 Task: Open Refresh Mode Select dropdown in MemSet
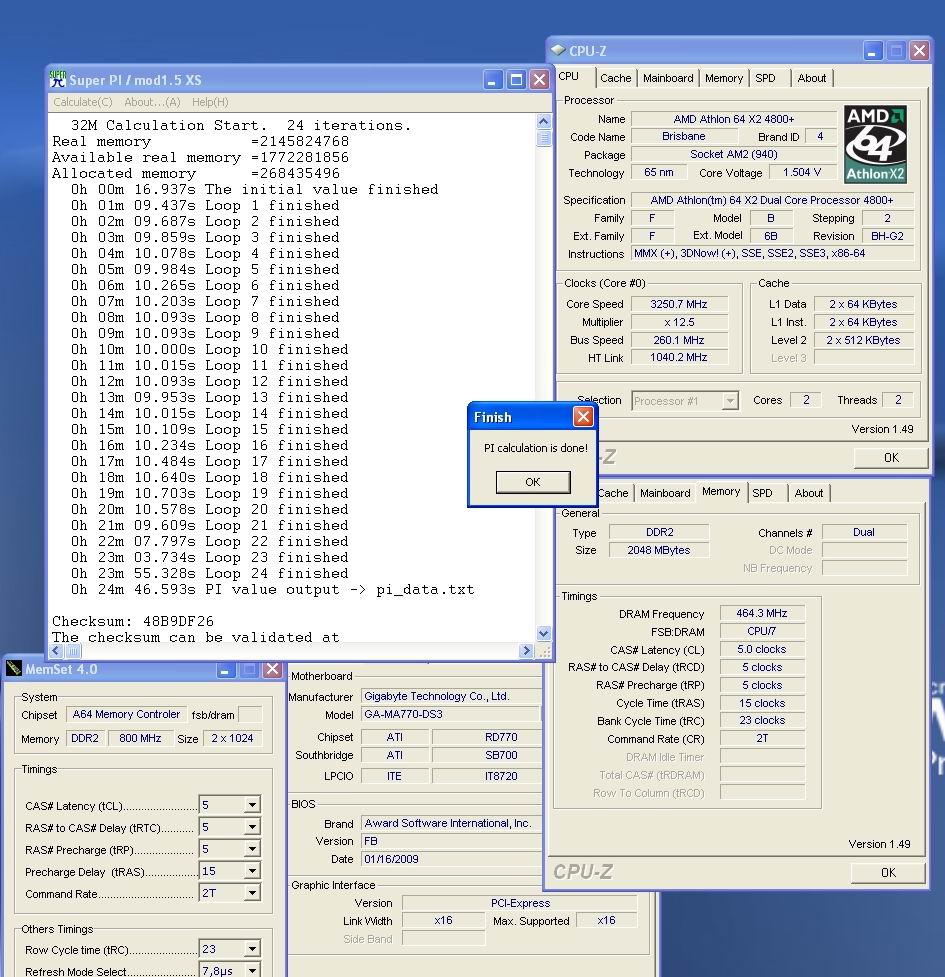pos(252,970)
